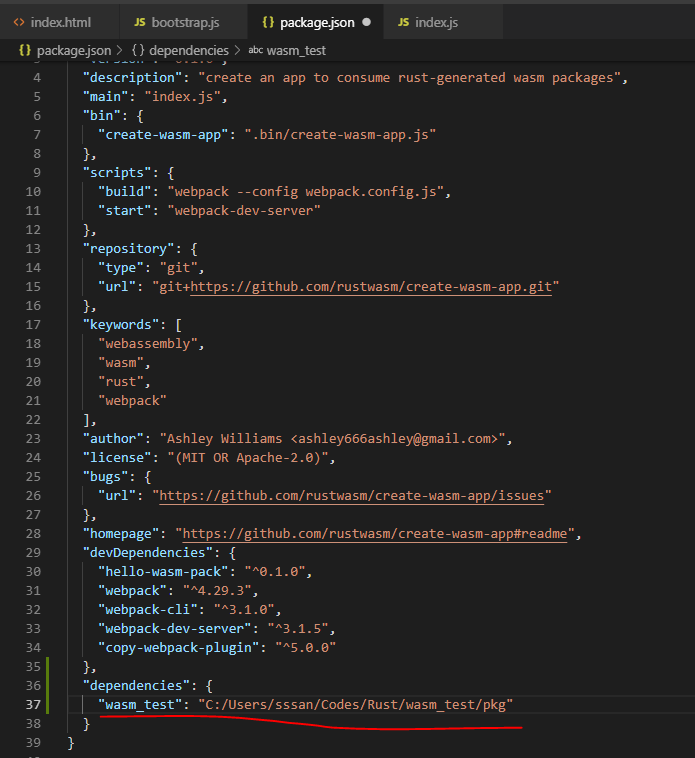Image resolution: width=695 pixels, height=758 pixels.
Task: Switch to the index.js tab
Action: (x=439, y=21)
